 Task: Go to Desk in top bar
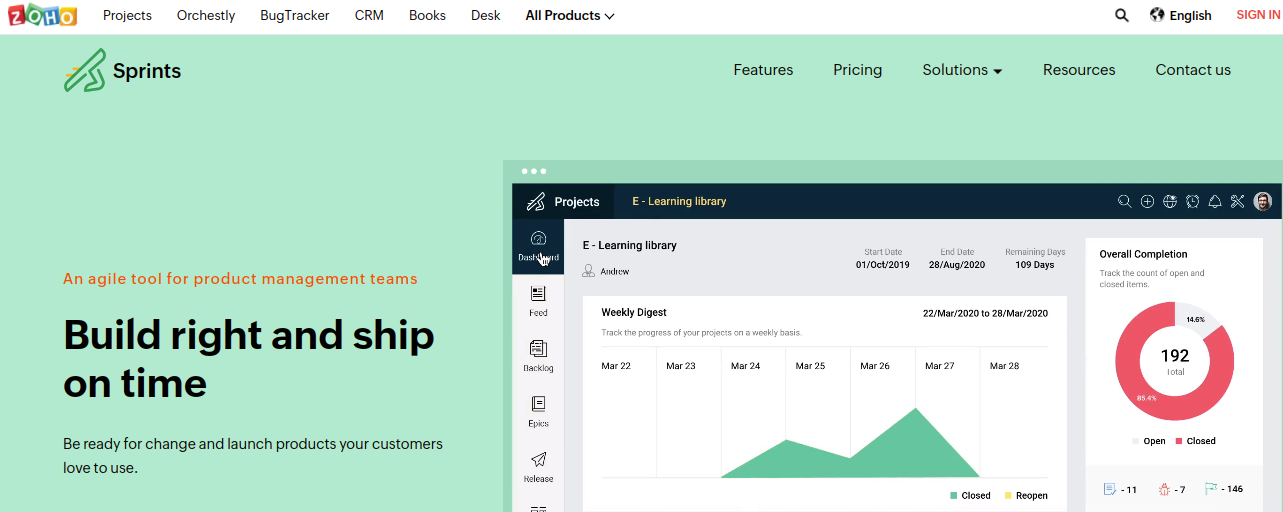click(x=486, y=15)
